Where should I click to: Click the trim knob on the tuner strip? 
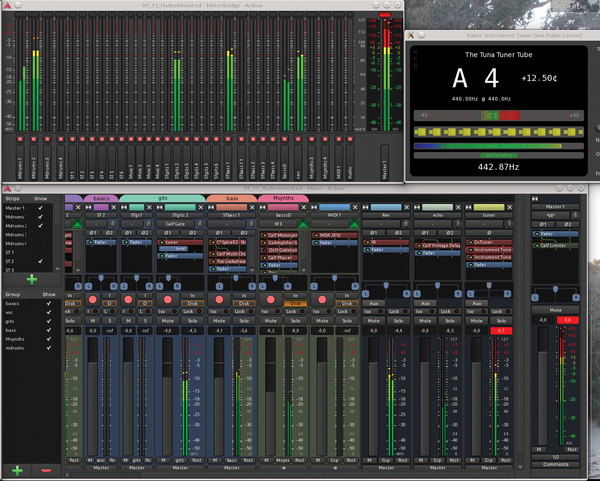click(x=509, y=224)
